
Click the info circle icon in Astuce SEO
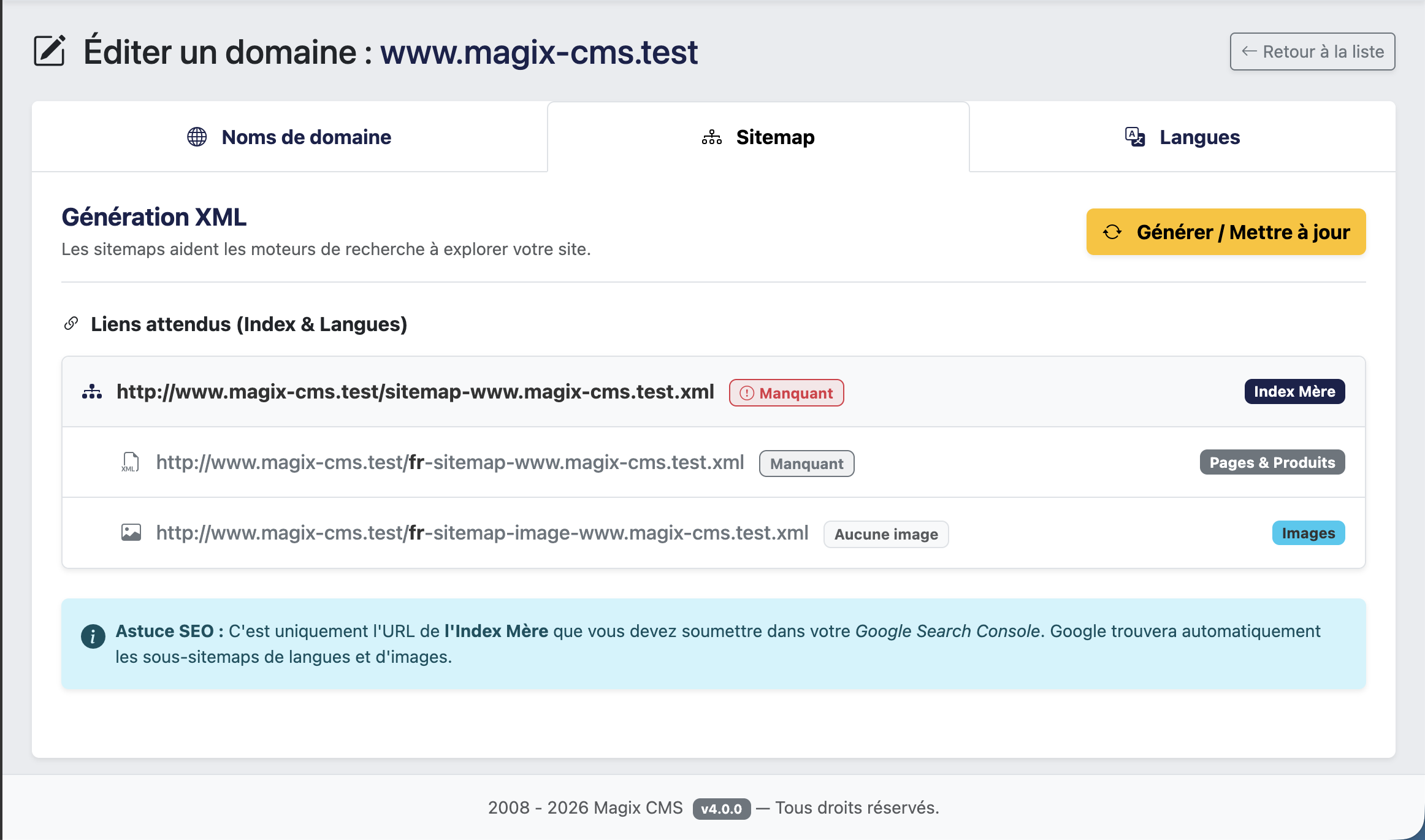tap(93, 636)
